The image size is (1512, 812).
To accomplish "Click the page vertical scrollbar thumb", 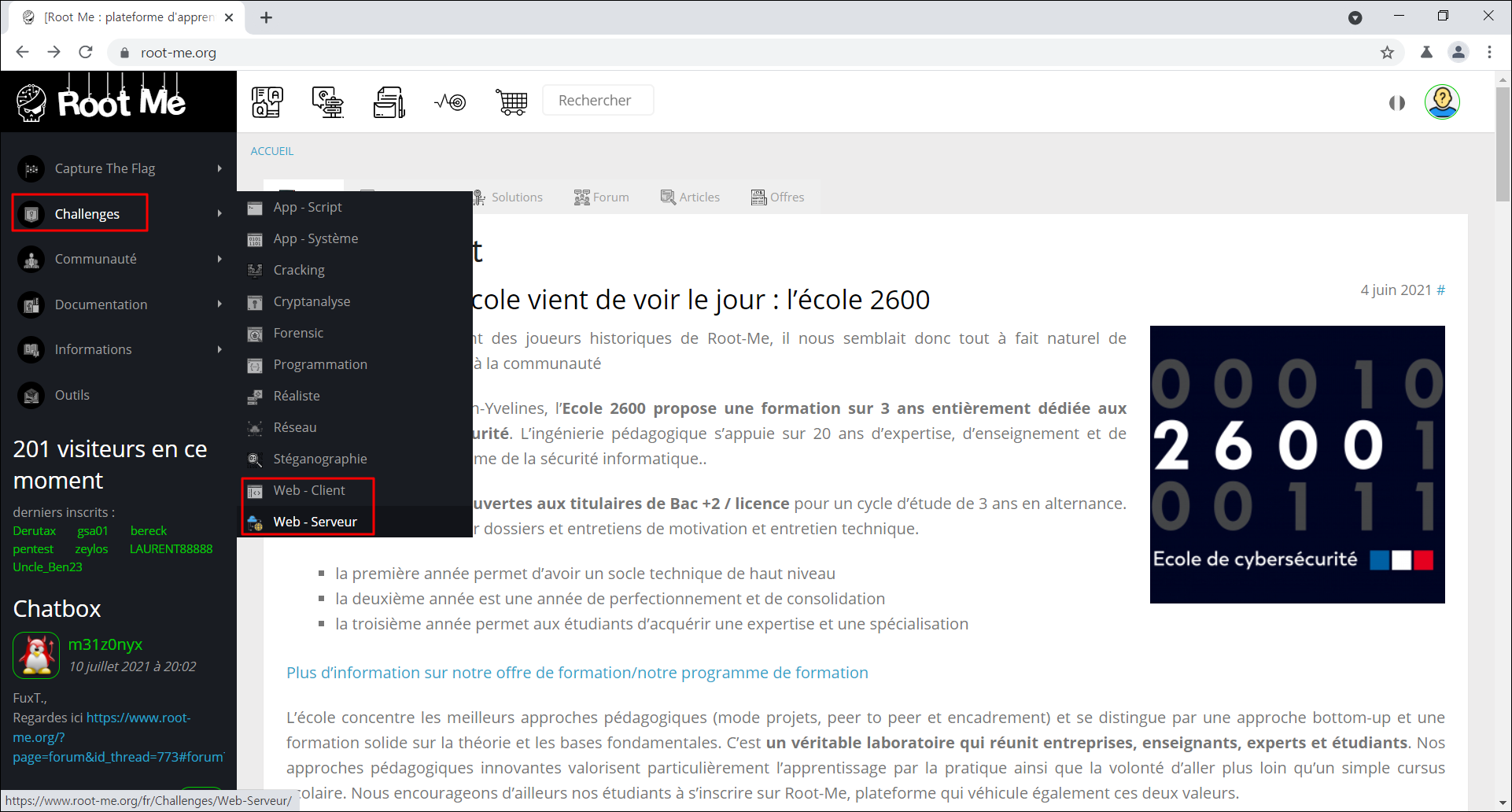I will point(1503,144).
